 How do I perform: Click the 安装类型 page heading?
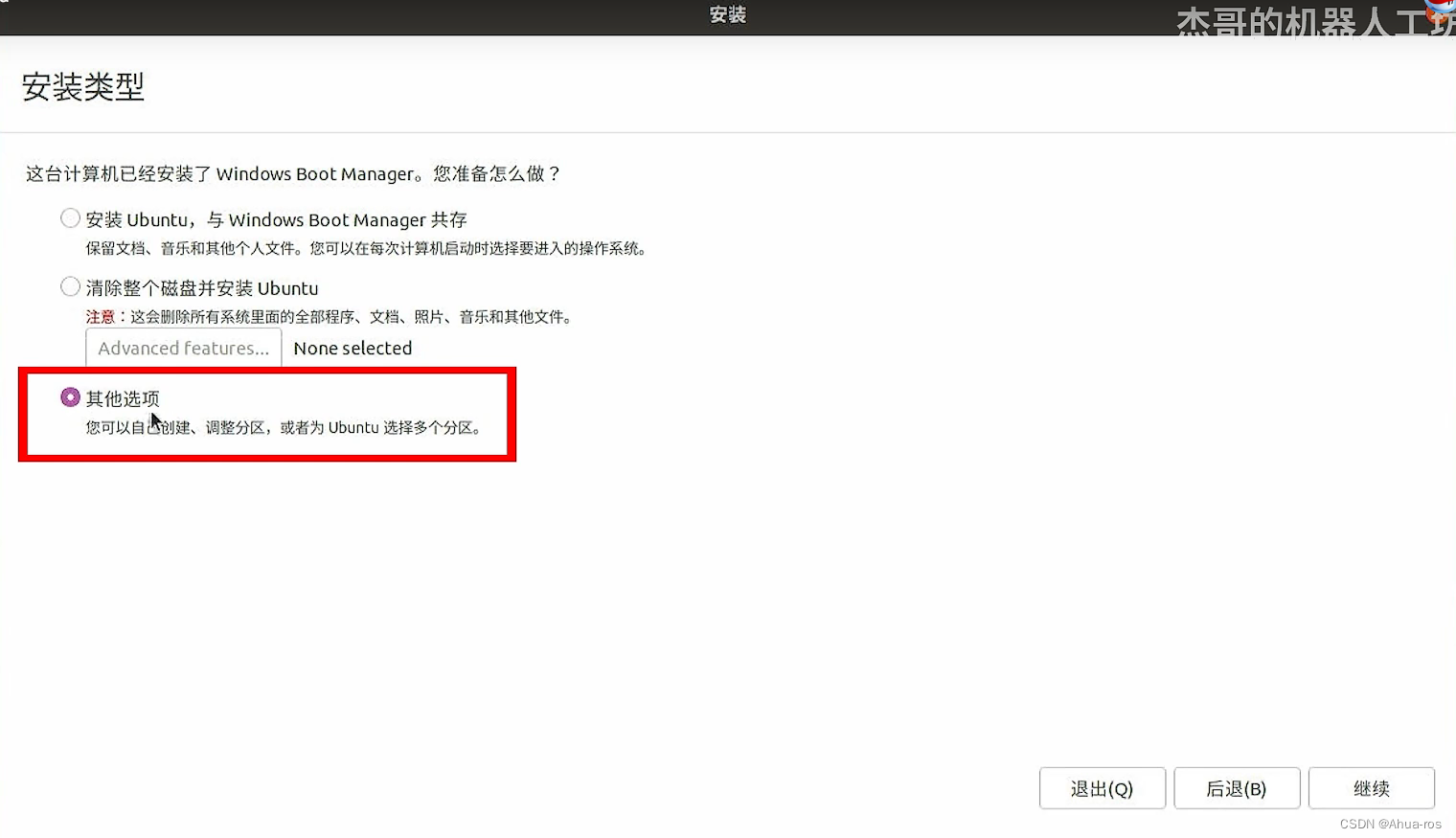coord(83,87)
